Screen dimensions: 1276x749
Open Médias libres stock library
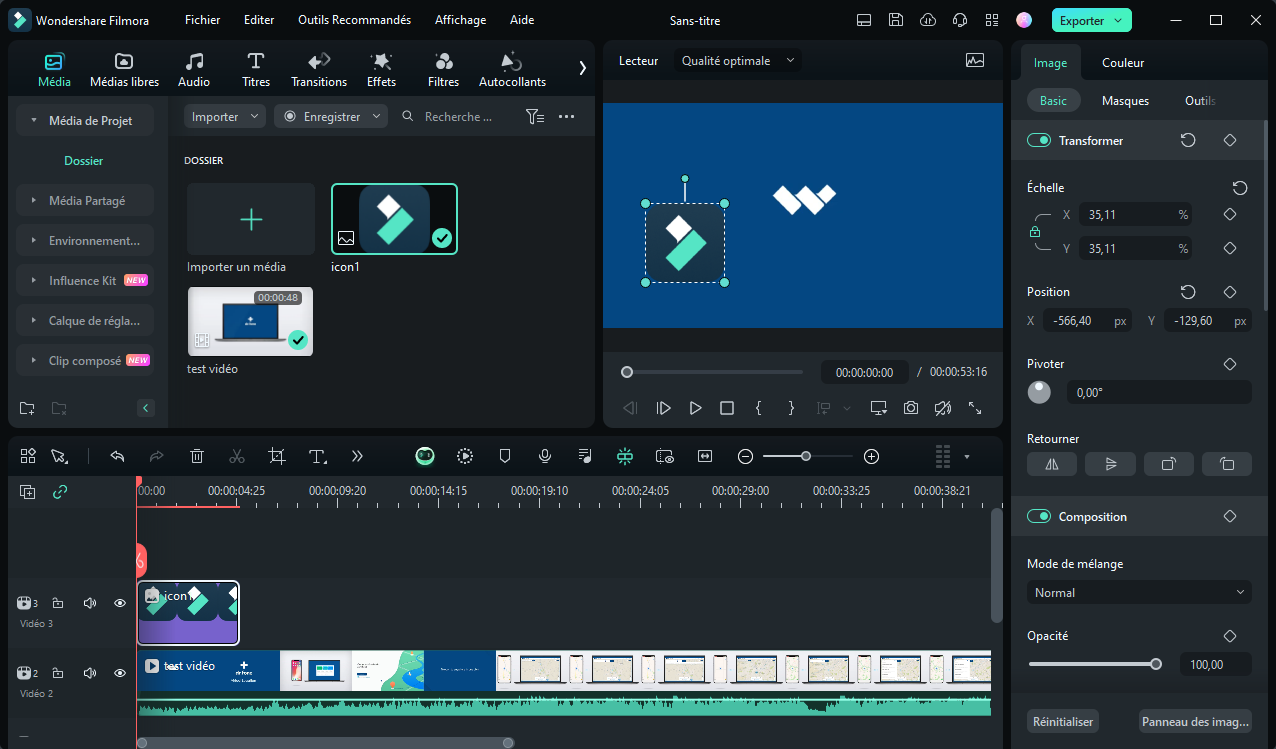coord(124,69)
